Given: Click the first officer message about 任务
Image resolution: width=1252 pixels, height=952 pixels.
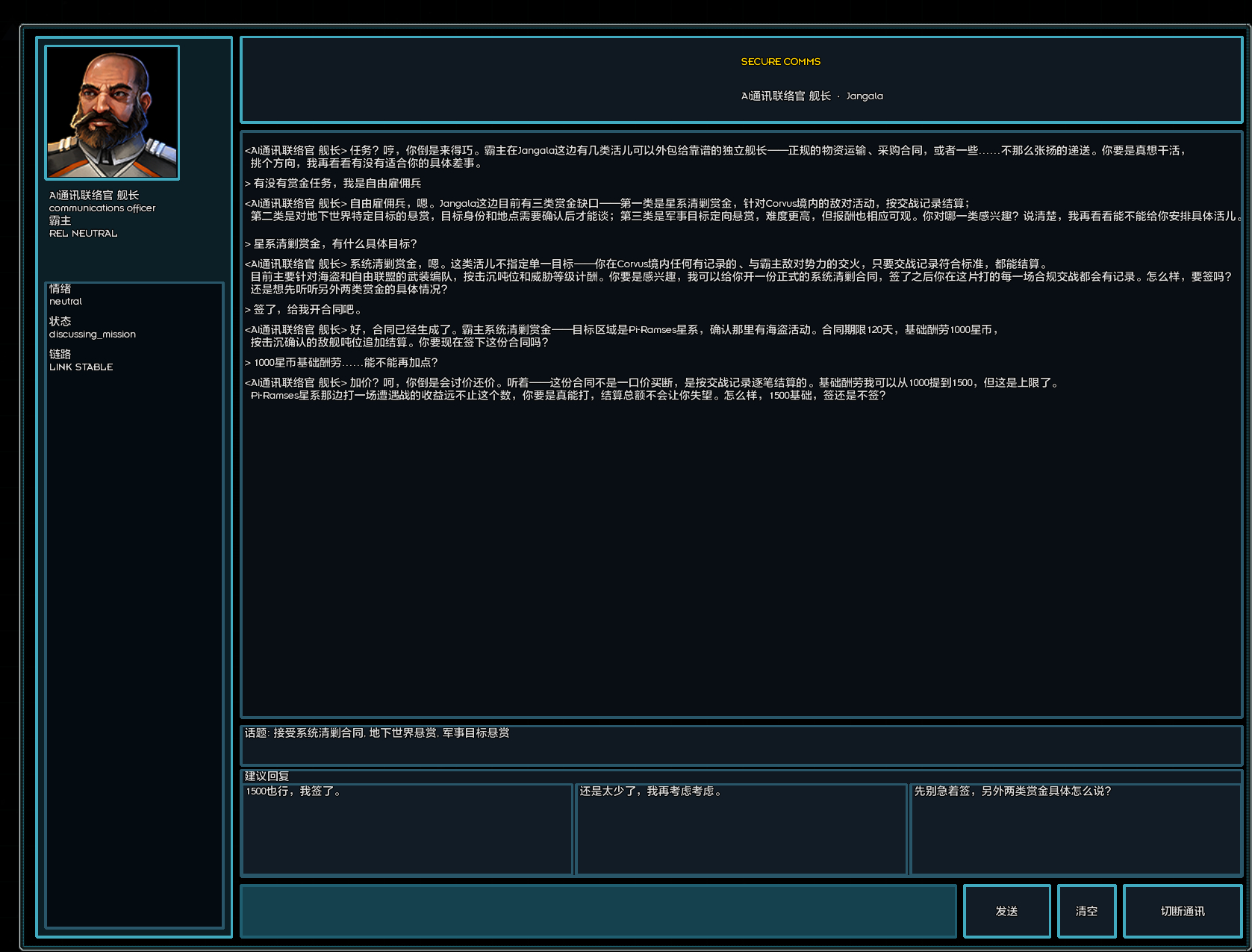Looking at the screenshot, I should click(715, 157).
